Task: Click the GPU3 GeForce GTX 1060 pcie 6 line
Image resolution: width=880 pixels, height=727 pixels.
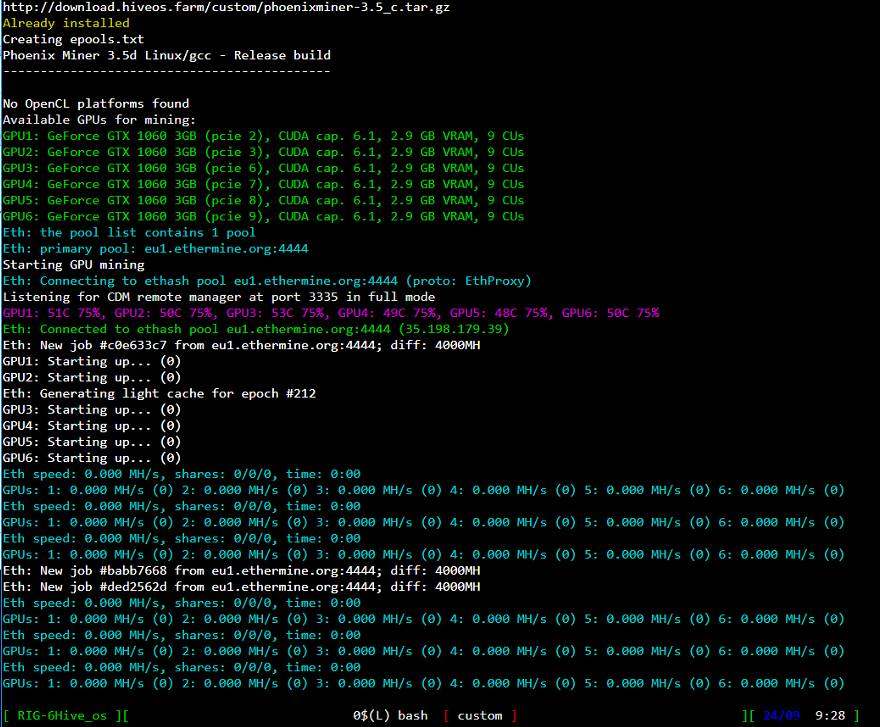Action: click(x=263, y=168)
